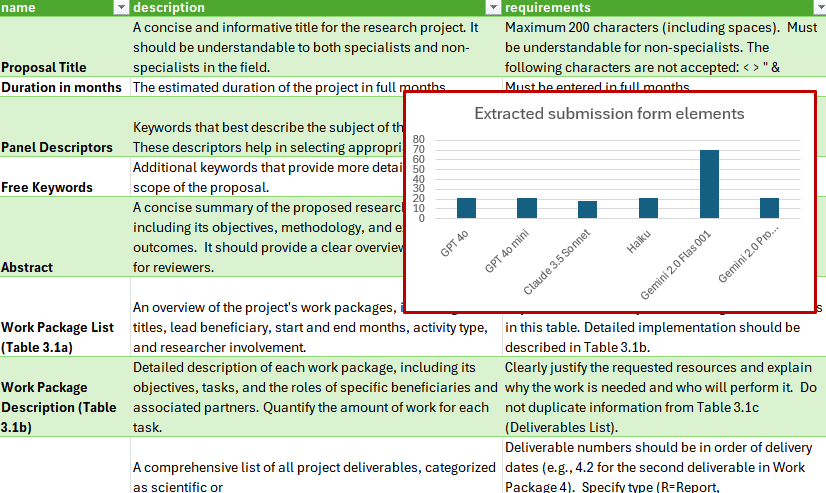Select the 'Detailed description of each work package' cell
This screenshot has width=826, height=493.
coord(316,397)
